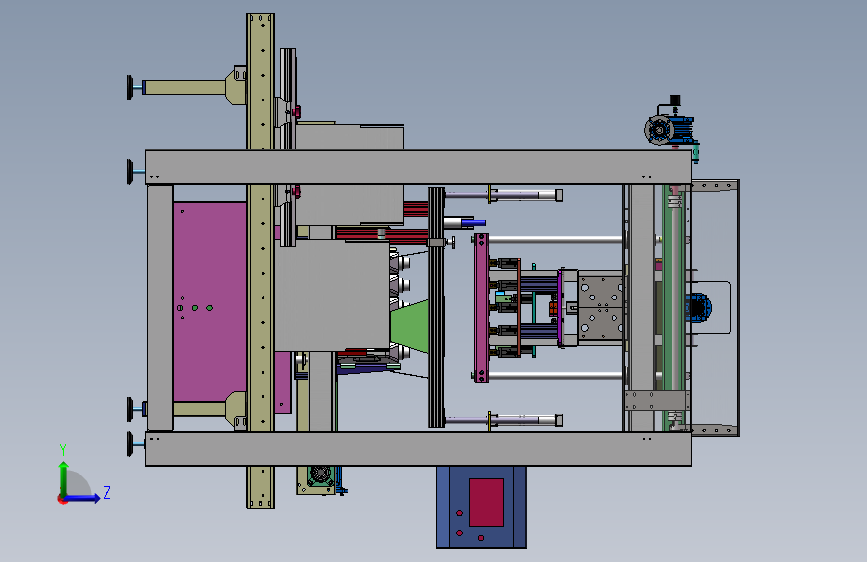
Task: Select the black vertical column in the middle
Action: click(x=437, y=307)
